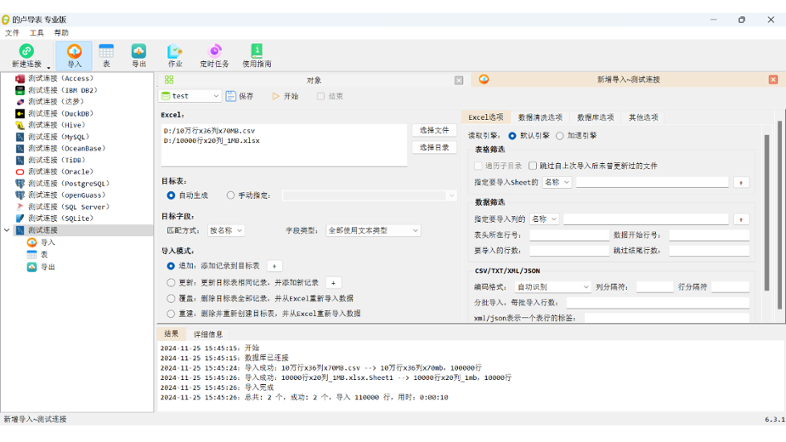Select 测试连接 (SQLite) connection
Viewport: 786px width, 442px height.
61,218
